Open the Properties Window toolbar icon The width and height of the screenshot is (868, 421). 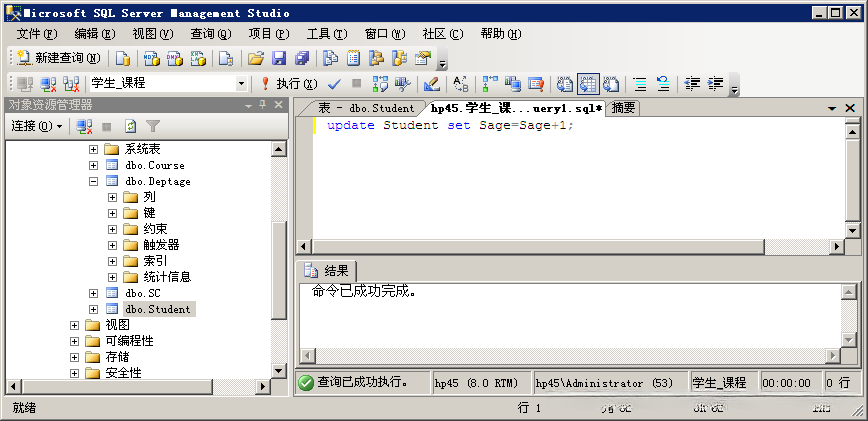423,58
